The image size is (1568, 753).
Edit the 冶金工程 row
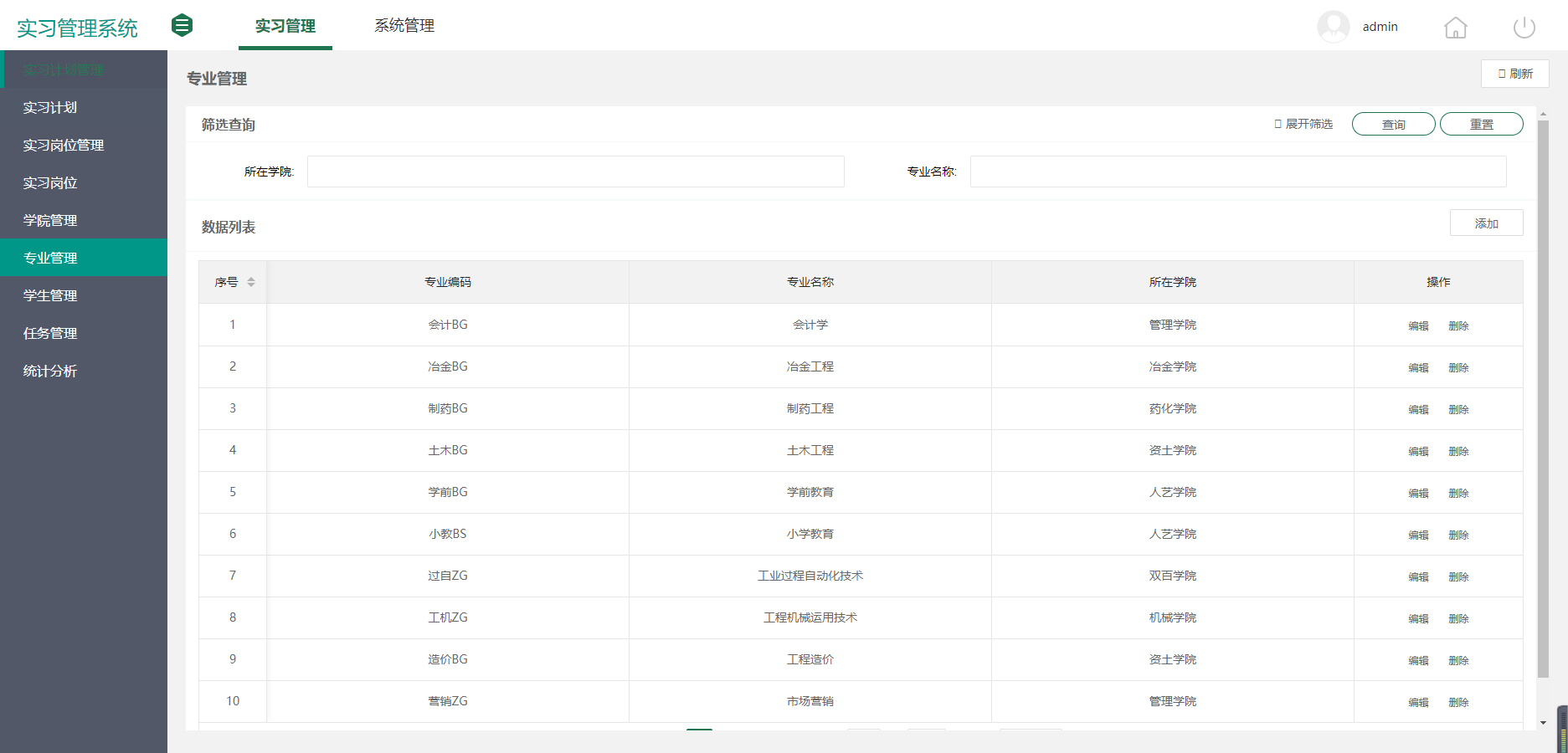coord(1418,367)
